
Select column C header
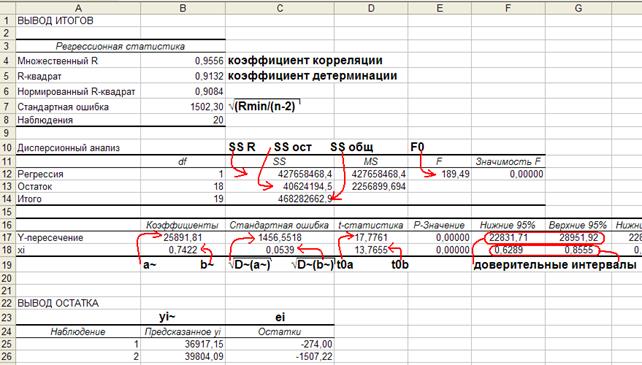(x=280, y=8)
